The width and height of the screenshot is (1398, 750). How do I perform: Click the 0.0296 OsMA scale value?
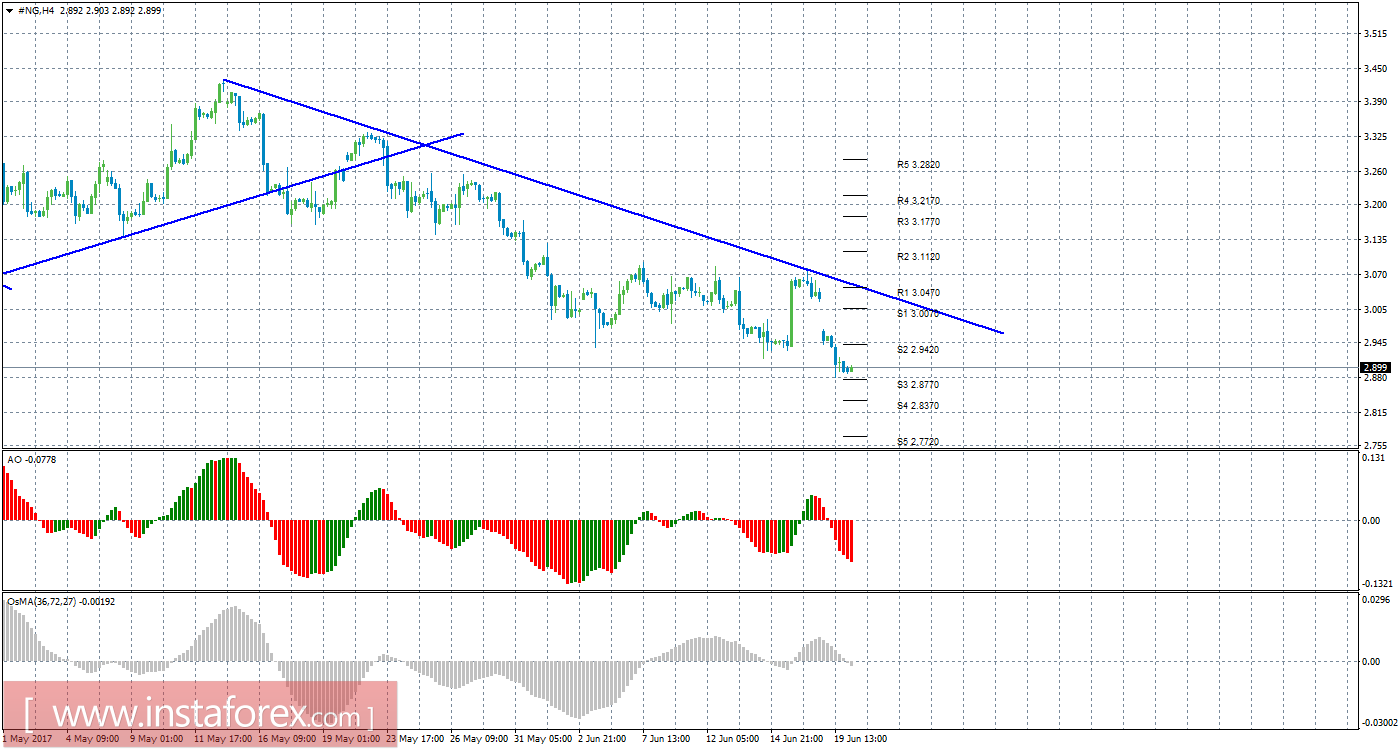[x=1377, y=600]
